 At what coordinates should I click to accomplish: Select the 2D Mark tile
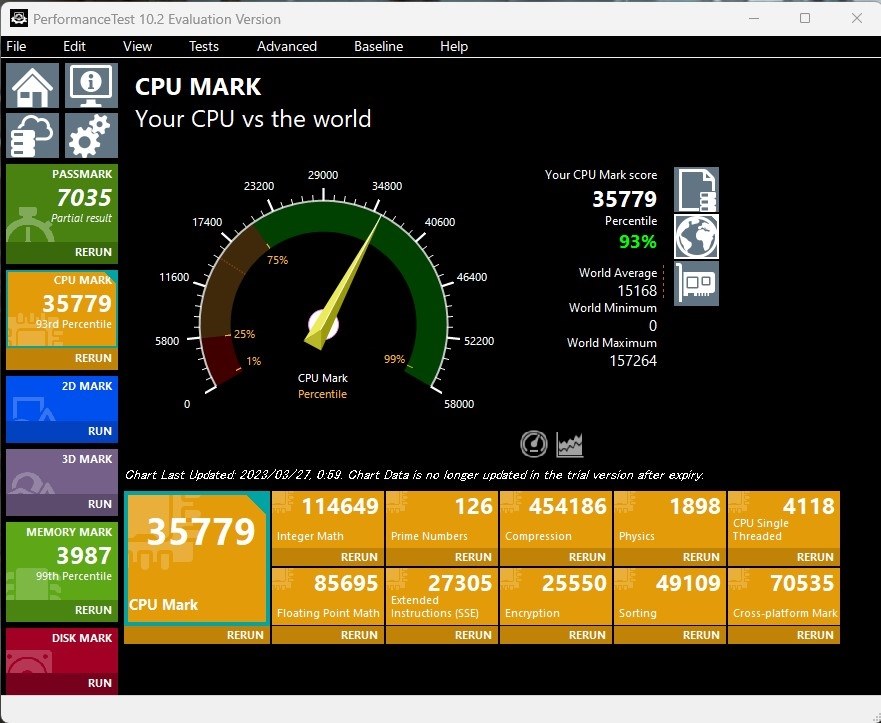[62, 398]
